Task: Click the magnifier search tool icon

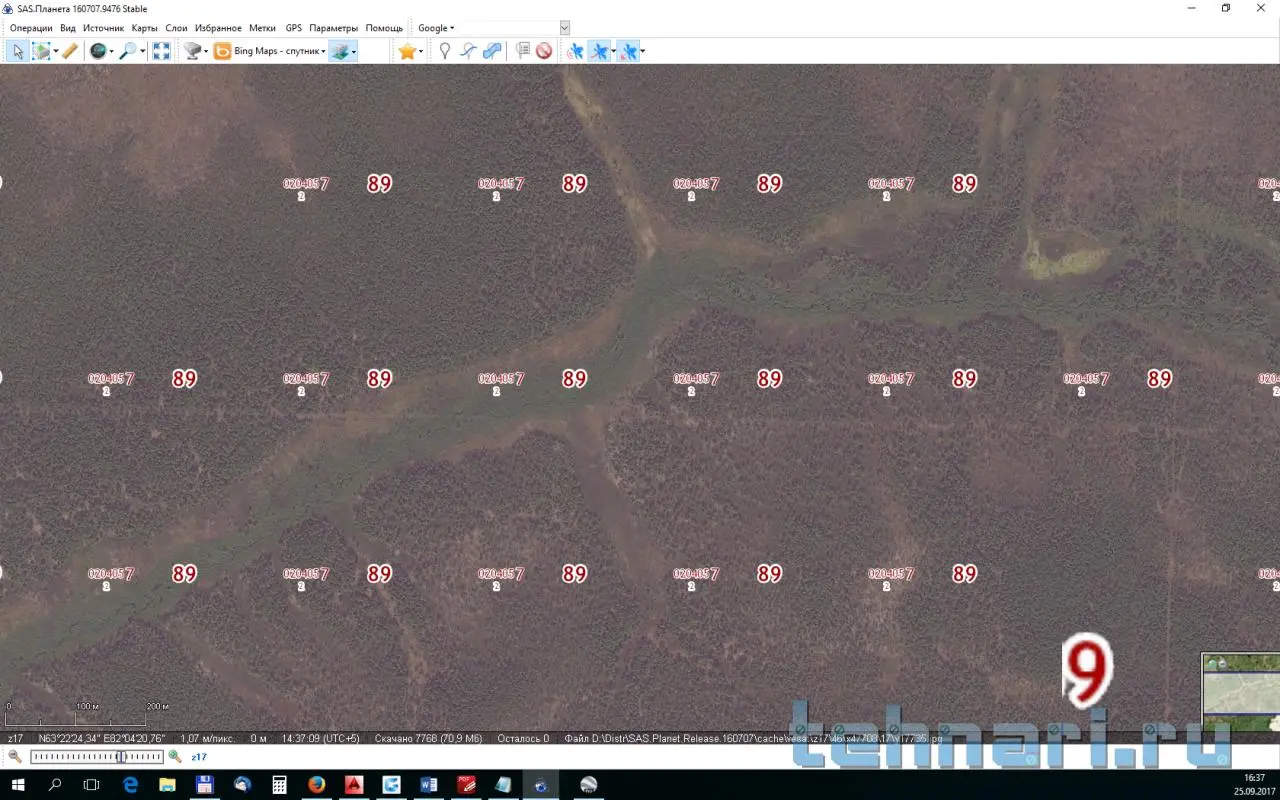Action: pos(127,51)
